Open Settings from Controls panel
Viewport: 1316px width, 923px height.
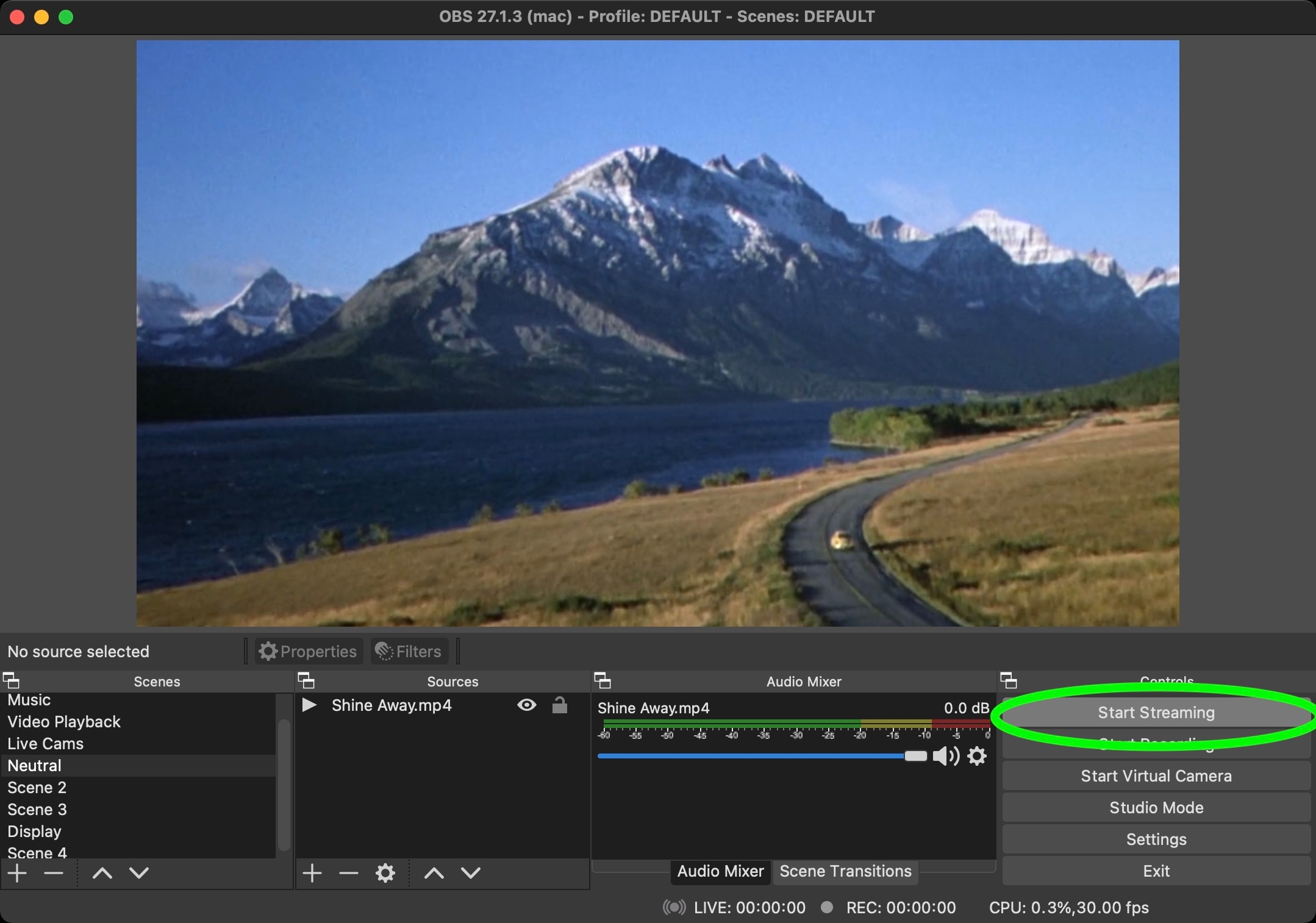click(1156, 839)
